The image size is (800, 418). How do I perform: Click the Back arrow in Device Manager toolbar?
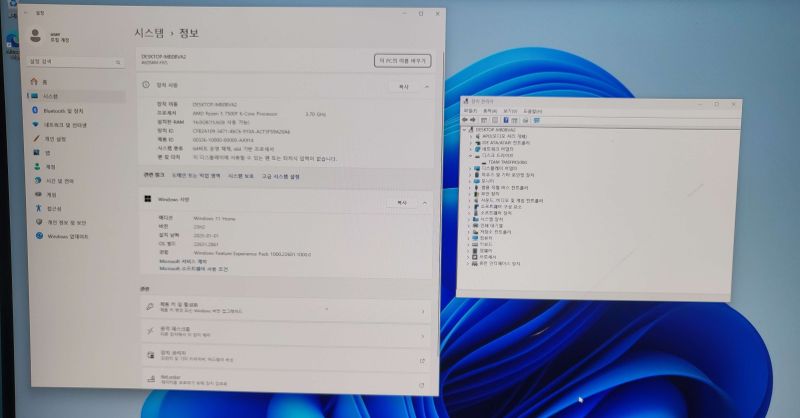464,120
